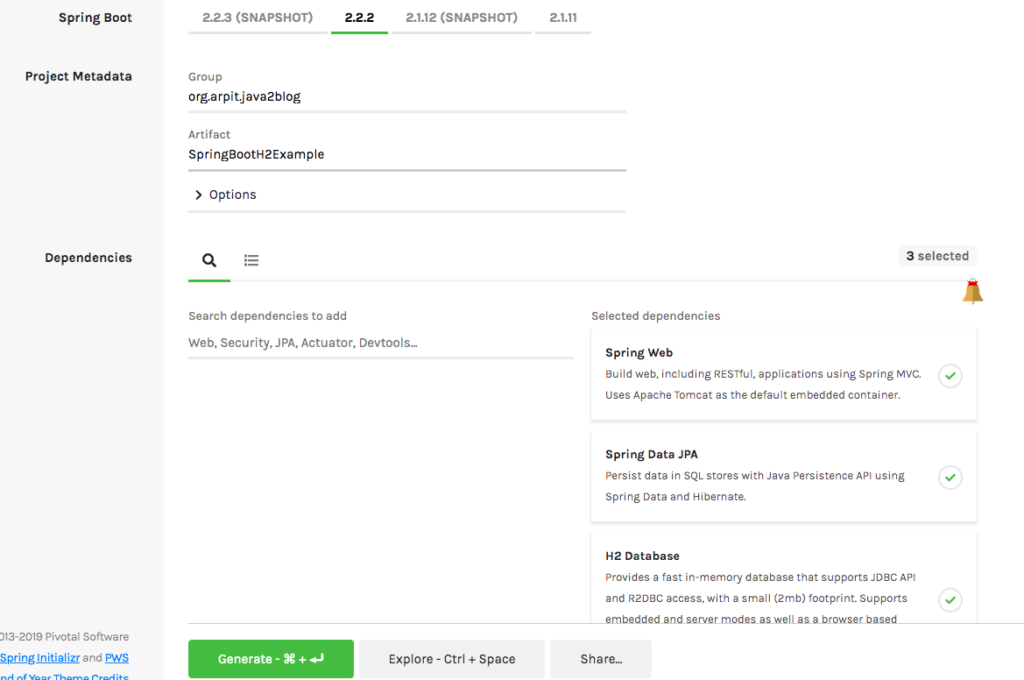Click the Christmas bell icon
The width and height of the screenshot is (1024, 680).
click(x=972, y=291)
